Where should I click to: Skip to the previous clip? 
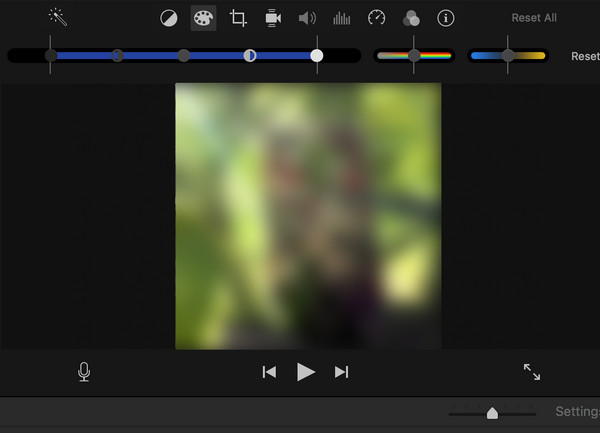(x=269, y=372)
